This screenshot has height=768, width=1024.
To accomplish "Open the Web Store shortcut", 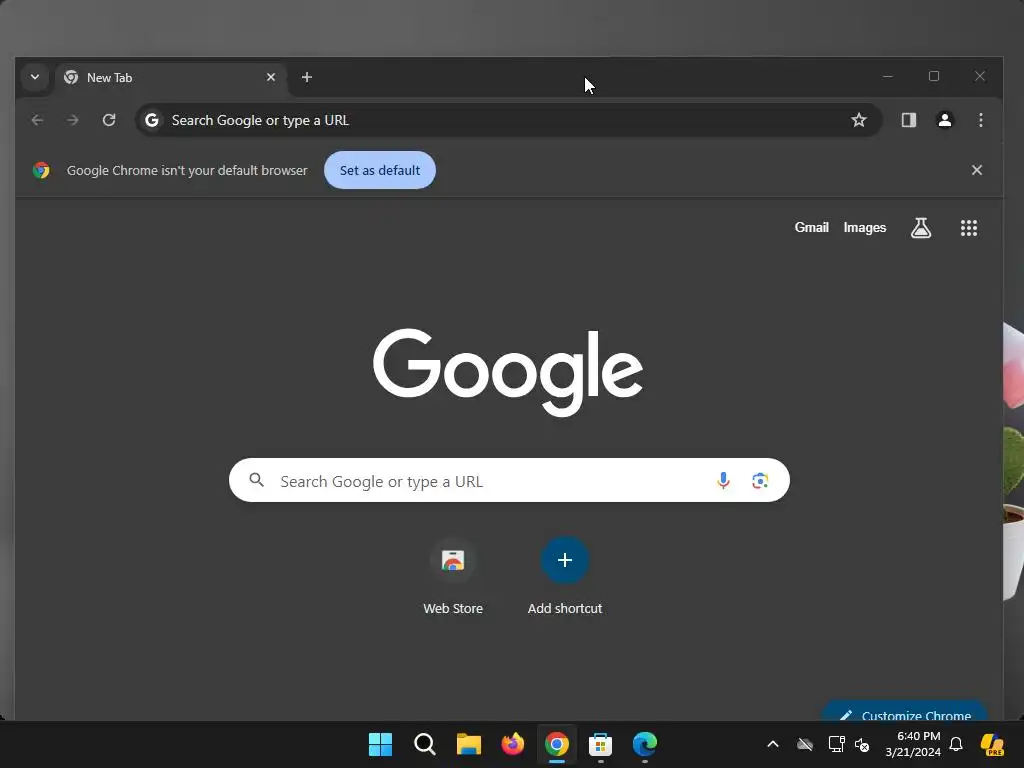I will [x=453, y=577].
